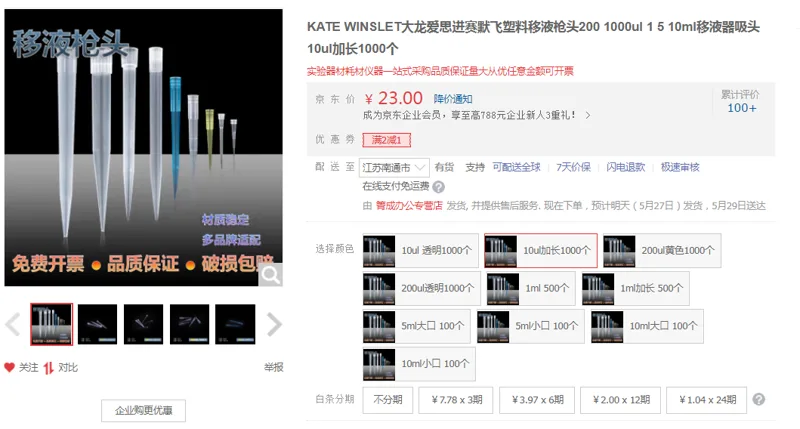The width and height of the screenshot is (800, 429).
Task: Click the KATE WINSLET product title
Action: point(534,38)
